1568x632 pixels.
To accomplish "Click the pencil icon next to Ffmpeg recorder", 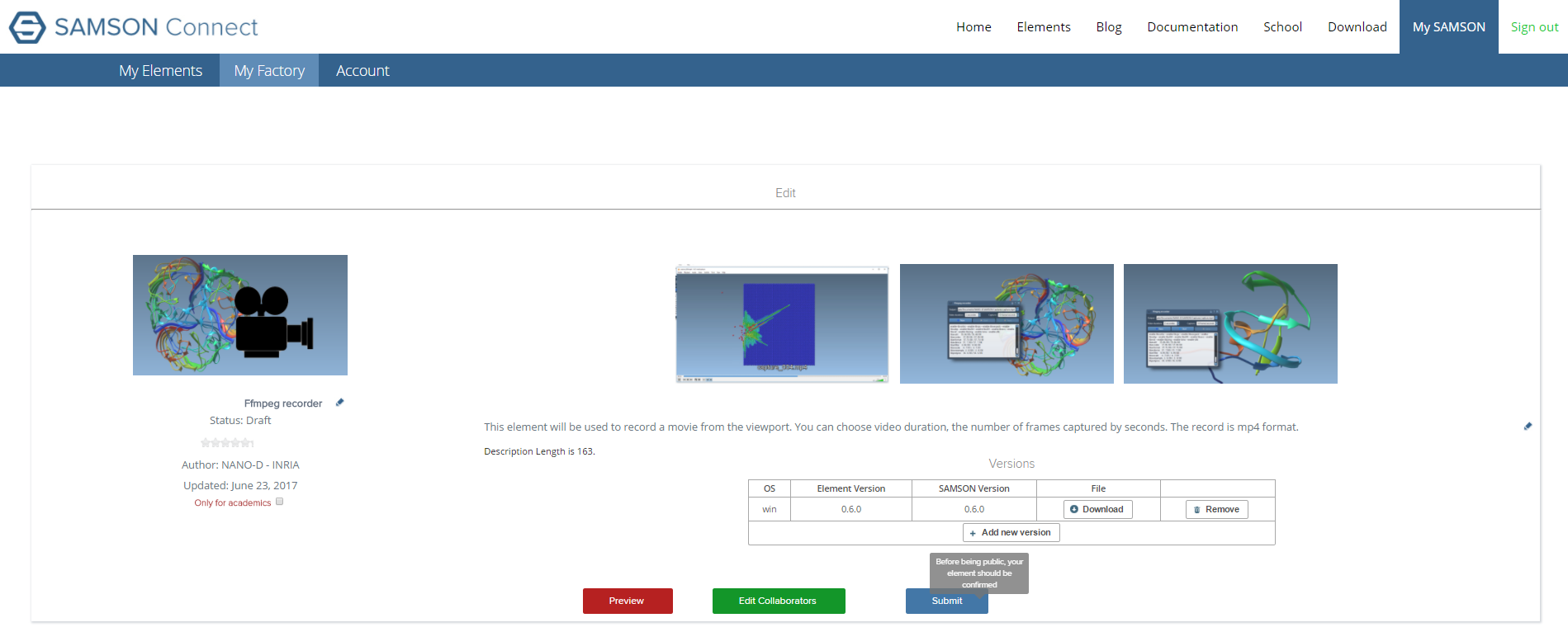I will [x=339, y=403].
